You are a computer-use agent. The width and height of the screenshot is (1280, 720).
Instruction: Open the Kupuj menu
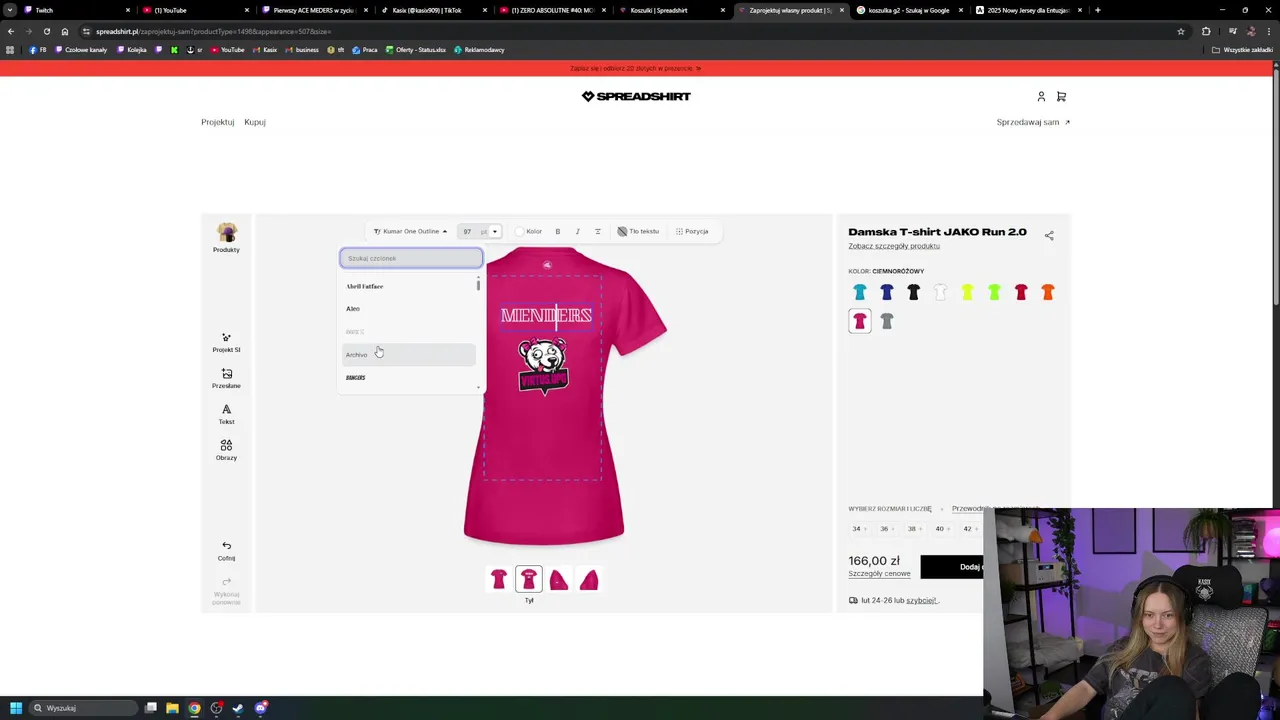coord(255,122)
